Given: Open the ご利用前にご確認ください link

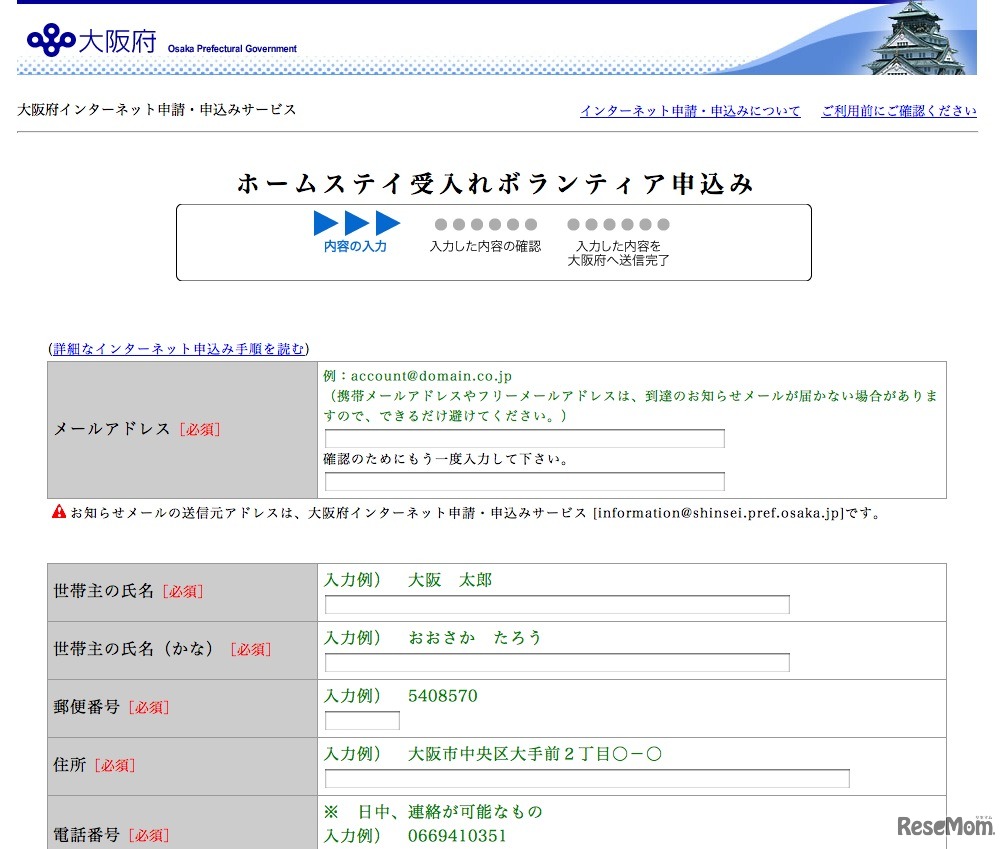Looking at the screenshot, I should pyautogui.click(x=898, y=111).
